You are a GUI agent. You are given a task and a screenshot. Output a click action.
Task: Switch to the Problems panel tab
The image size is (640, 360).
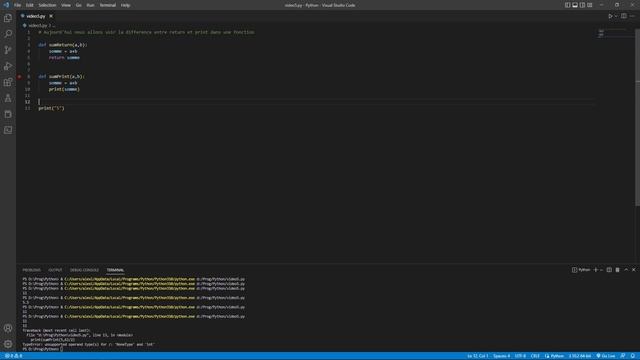31,270
